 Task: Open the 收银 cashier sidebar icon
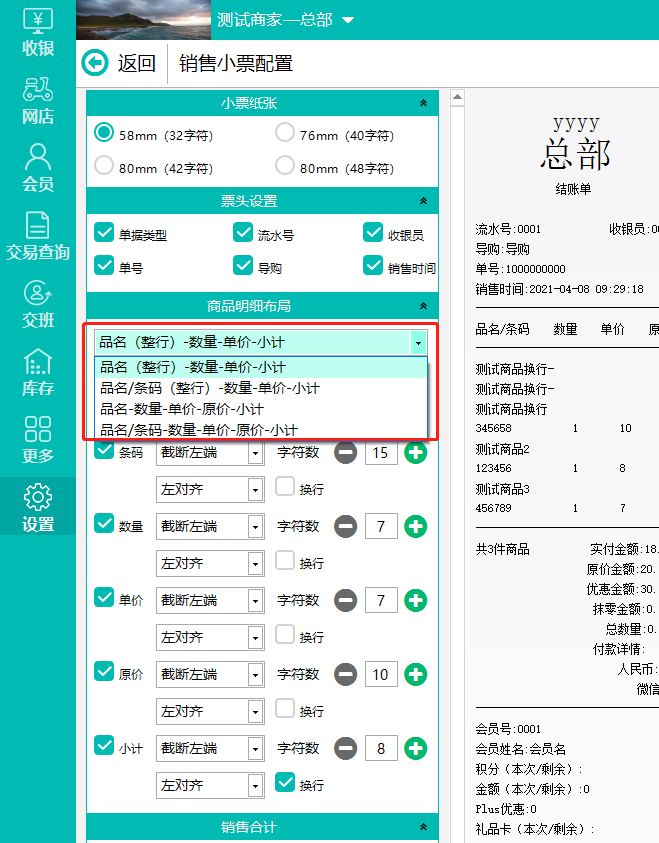38,31
